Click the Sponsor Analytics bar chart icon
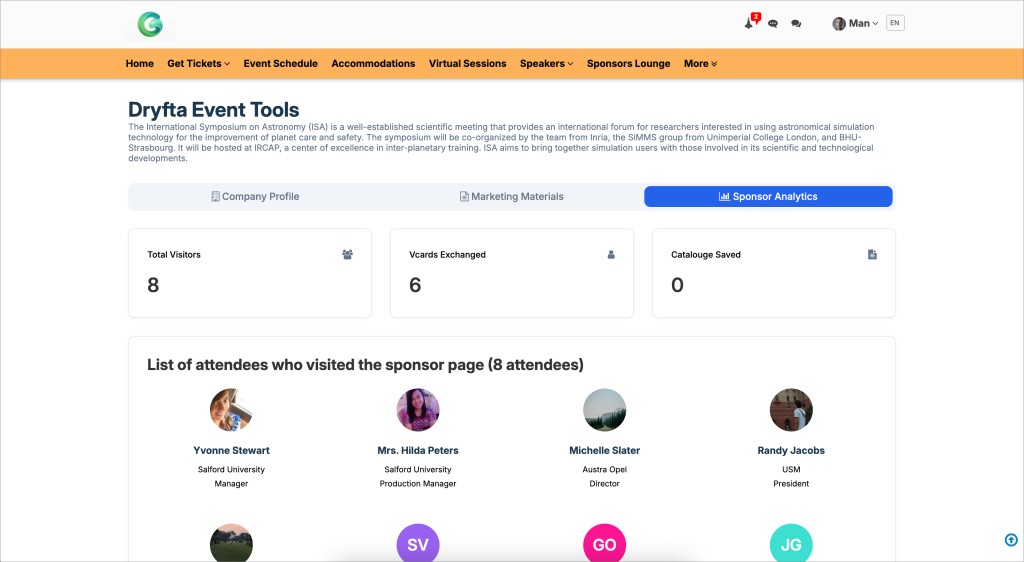1024x562 pixels. [724, 196]
